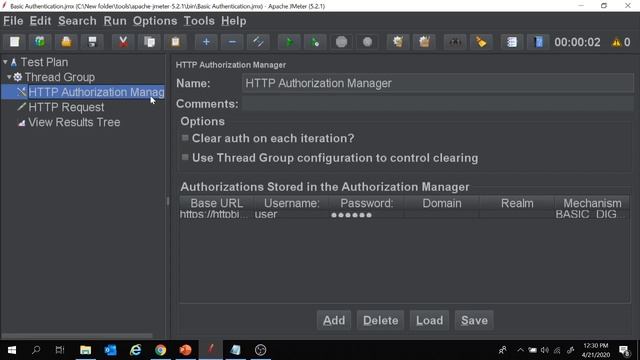Open the Tools menu
This screenshot has height=360, width=640.
pos(199,21)
